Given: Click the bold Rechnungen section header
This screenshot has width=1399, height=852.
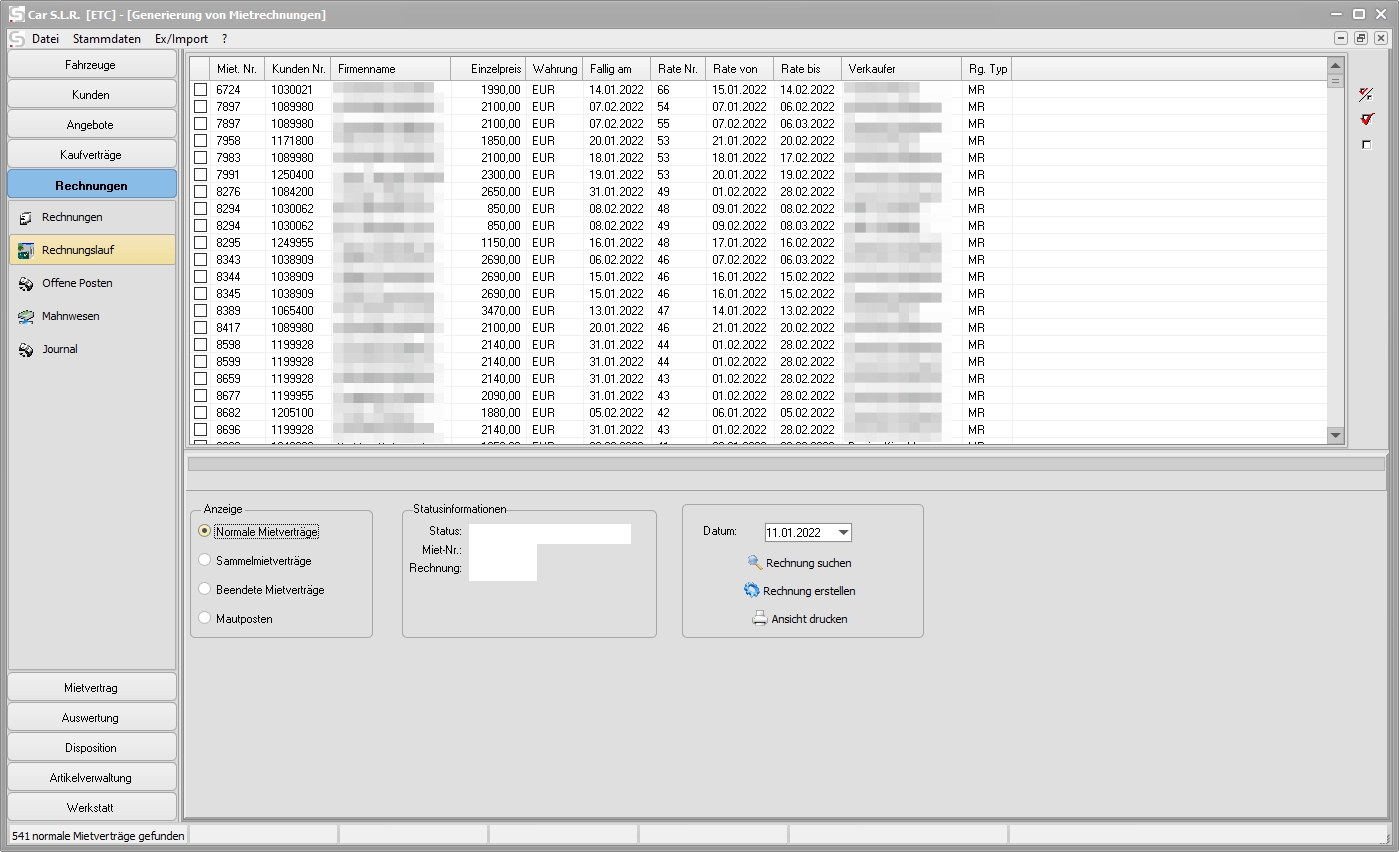Looking at the screenshot, I should click(x=92, y=185).
